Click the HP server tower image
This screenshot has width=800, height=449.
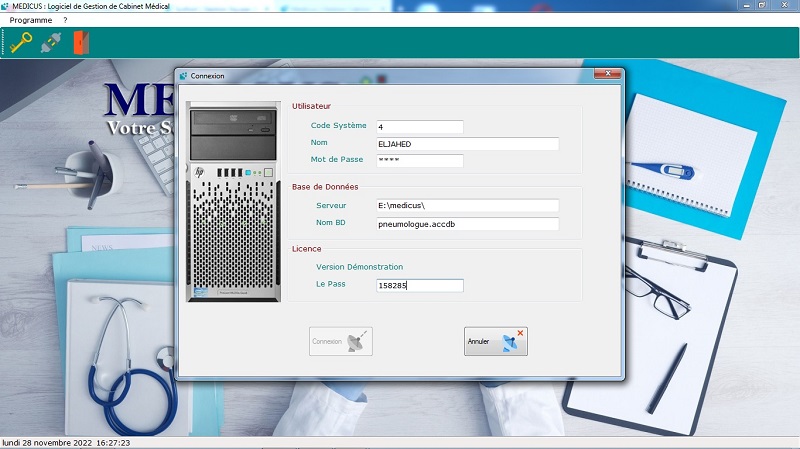[x=234, y=202]
